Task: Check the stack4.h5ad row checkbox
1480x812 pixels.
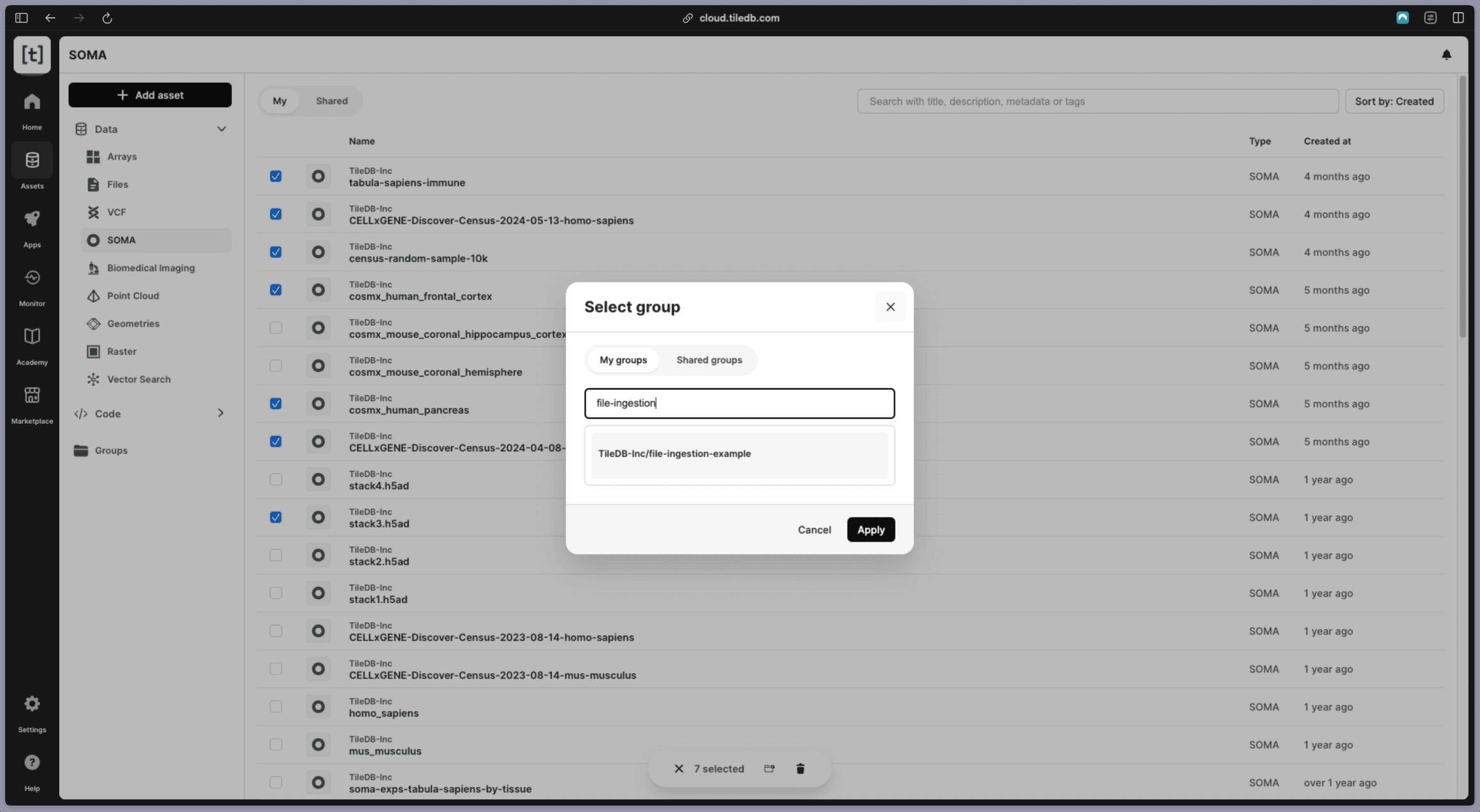Action: 275,479
